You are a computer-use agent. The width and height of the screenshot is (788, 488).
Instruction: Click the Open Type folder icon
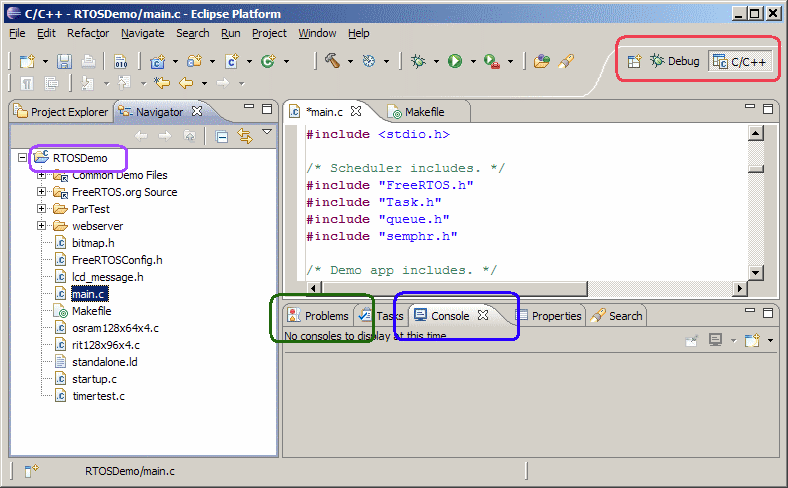(x=542, y=61)
